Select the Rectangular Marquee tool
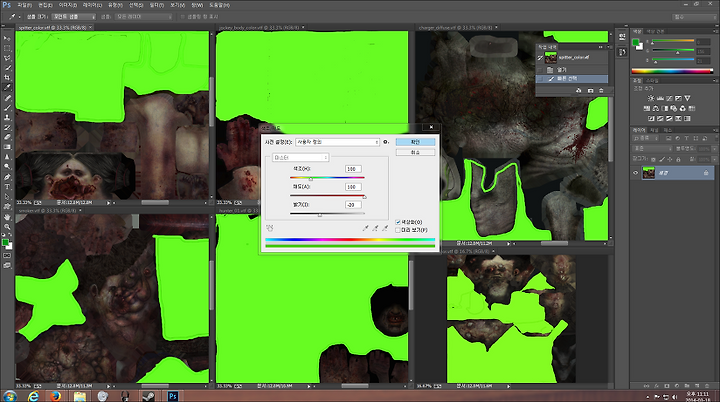The height and width of the screenshot is (402, 720). click(7, 48)
